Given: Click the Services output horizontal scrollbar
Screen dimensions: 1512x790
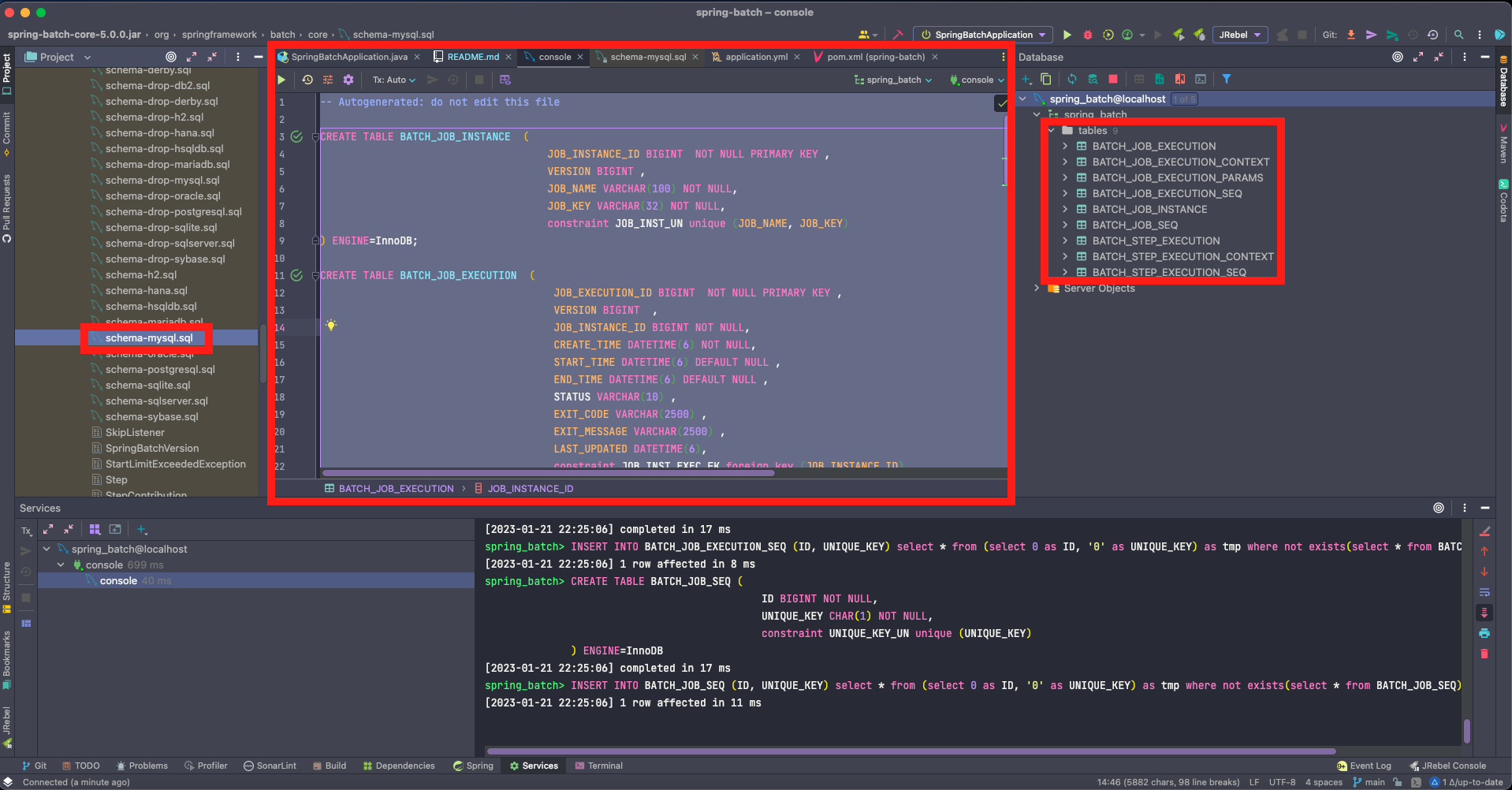Looking at the screenshot, I should point(911,751).
